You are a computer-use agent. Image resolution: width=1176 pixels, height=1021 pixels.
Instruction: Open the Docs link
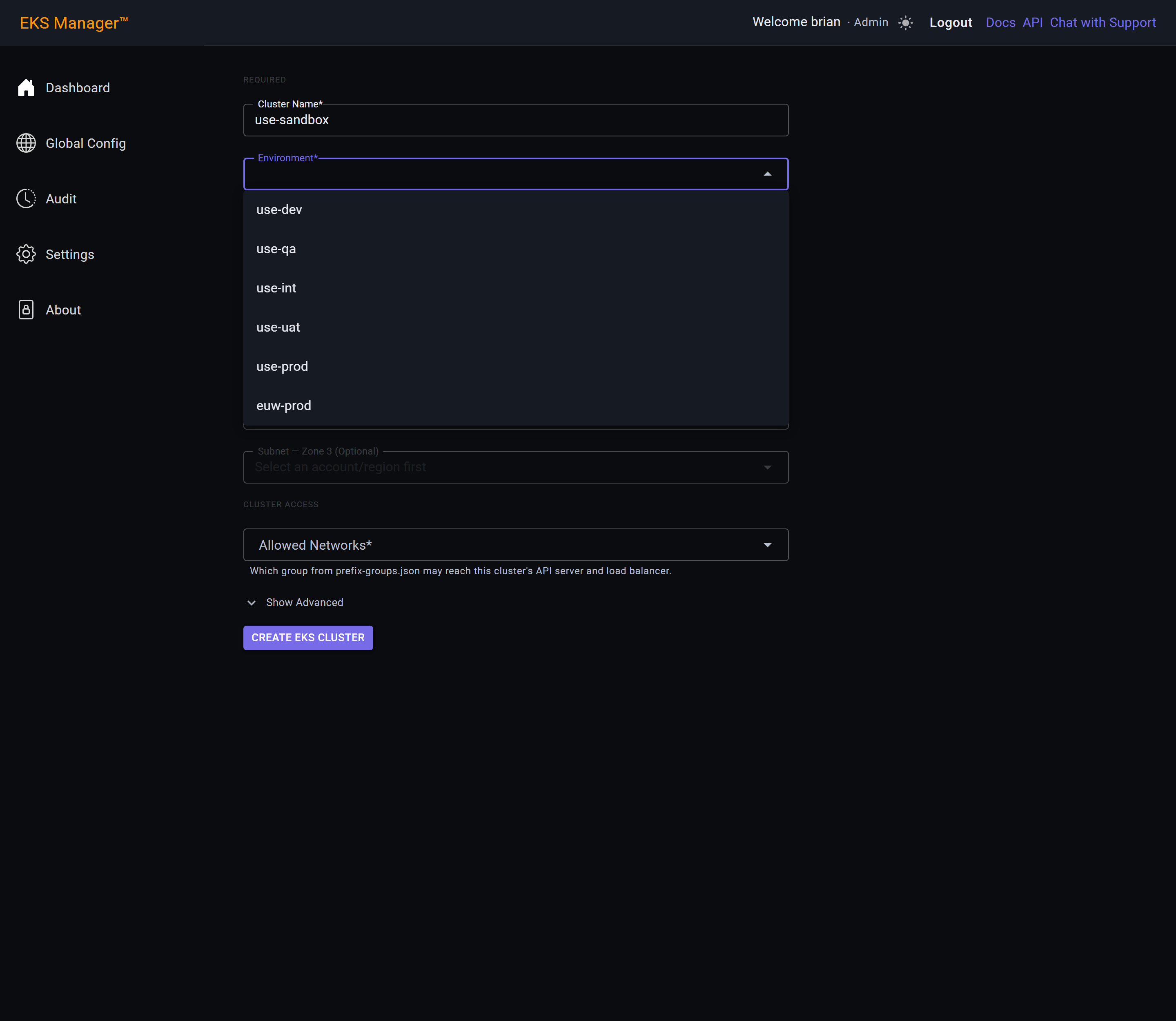pos(1000,23)
